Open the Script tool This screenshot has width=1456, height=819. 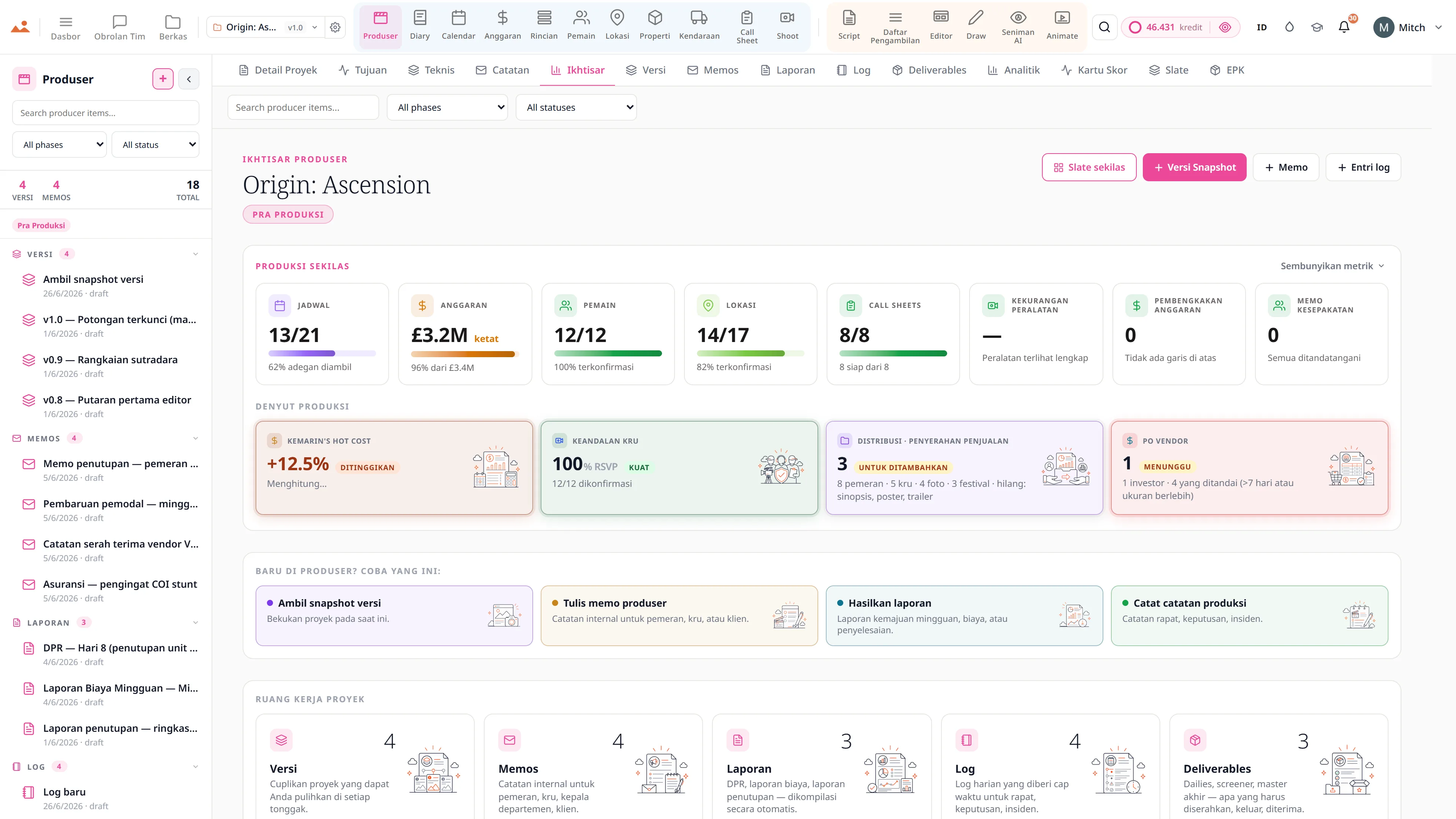(x=849, y=27)
